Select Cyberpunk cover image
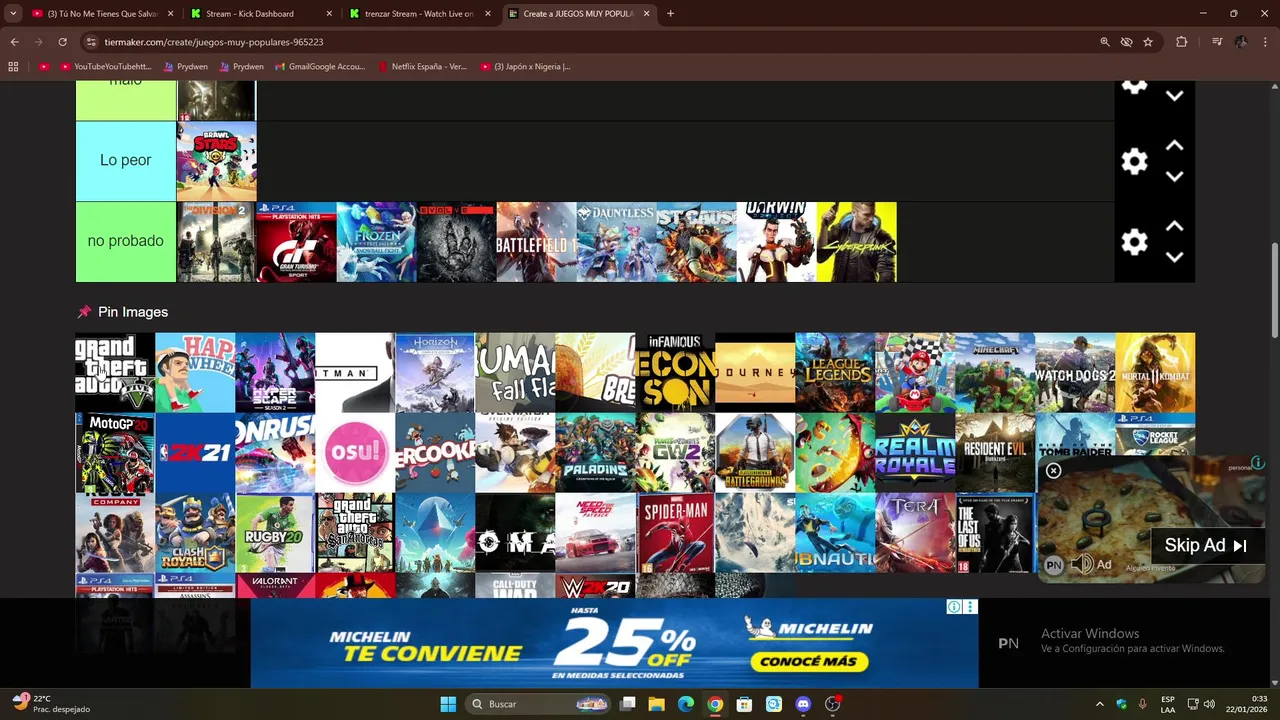This screenshot has width=1280, height=720. point(857,242)
